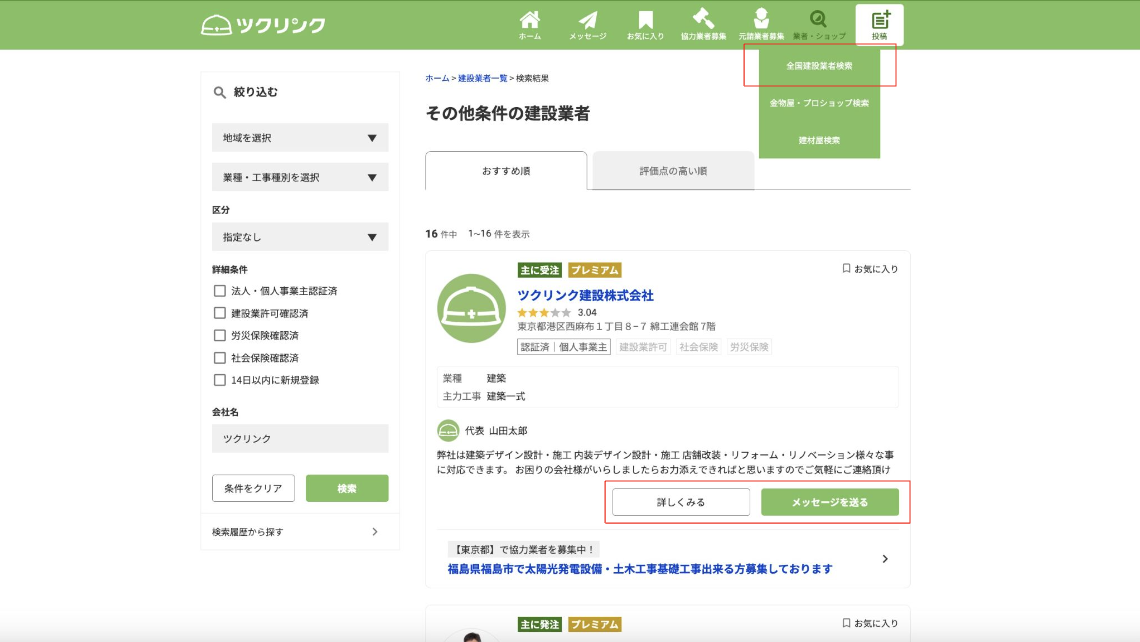Click the 会社名 text input field
This screenshot has height=642, width=1140.
pos(300,439)
